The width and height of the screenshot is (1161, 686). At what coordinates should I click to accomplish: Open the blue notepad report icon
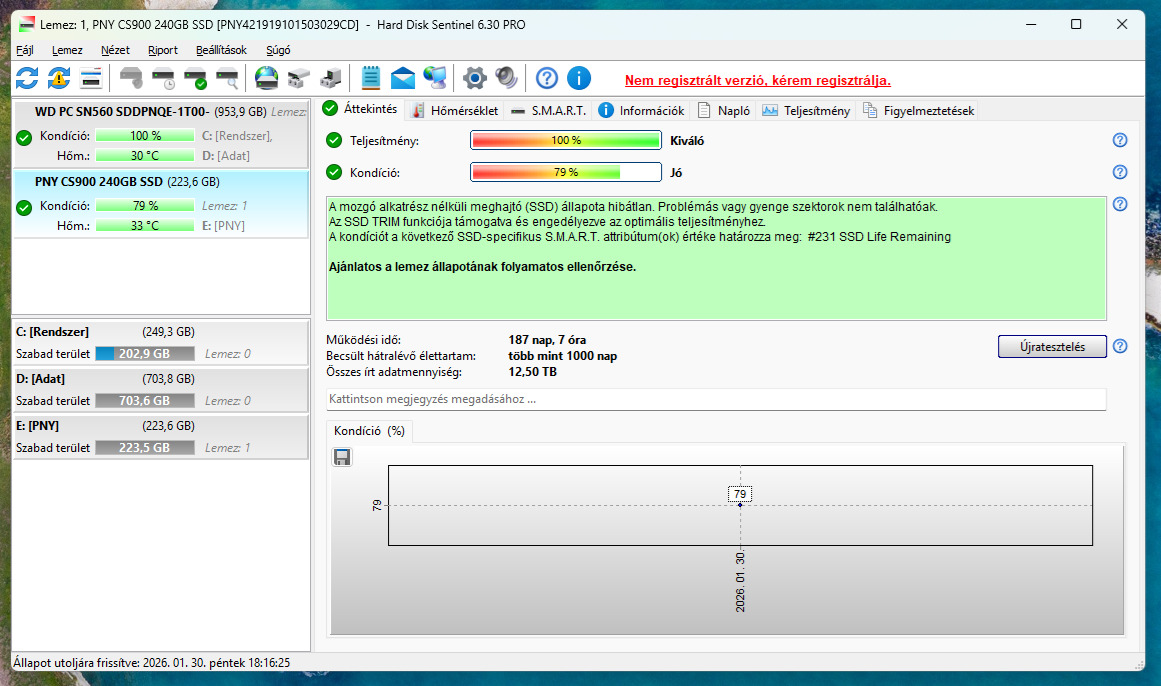[x=371, y=78]
